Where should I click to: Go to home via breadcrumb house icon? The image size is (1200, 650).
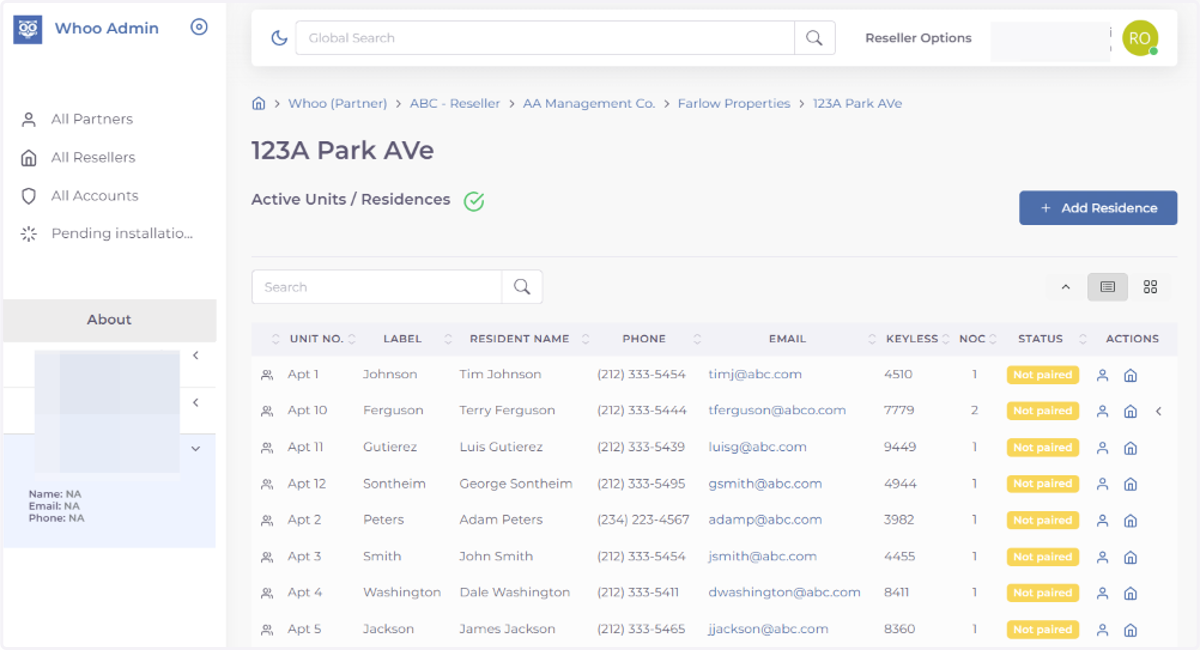tap(258, 103)
